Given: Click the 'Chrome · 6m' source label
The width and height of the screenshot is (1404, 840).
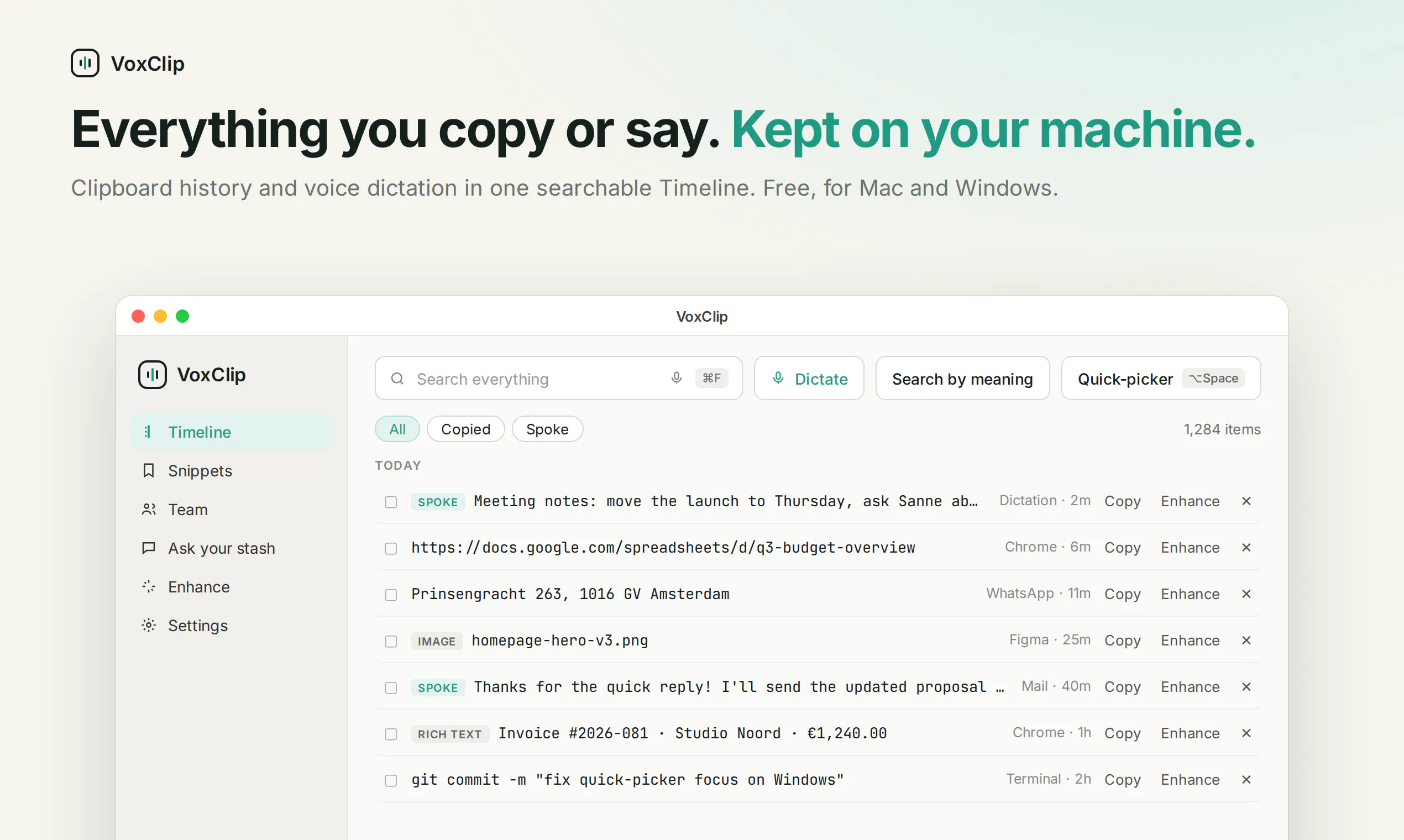Looking at the screenshot, I should point(1047,547).
